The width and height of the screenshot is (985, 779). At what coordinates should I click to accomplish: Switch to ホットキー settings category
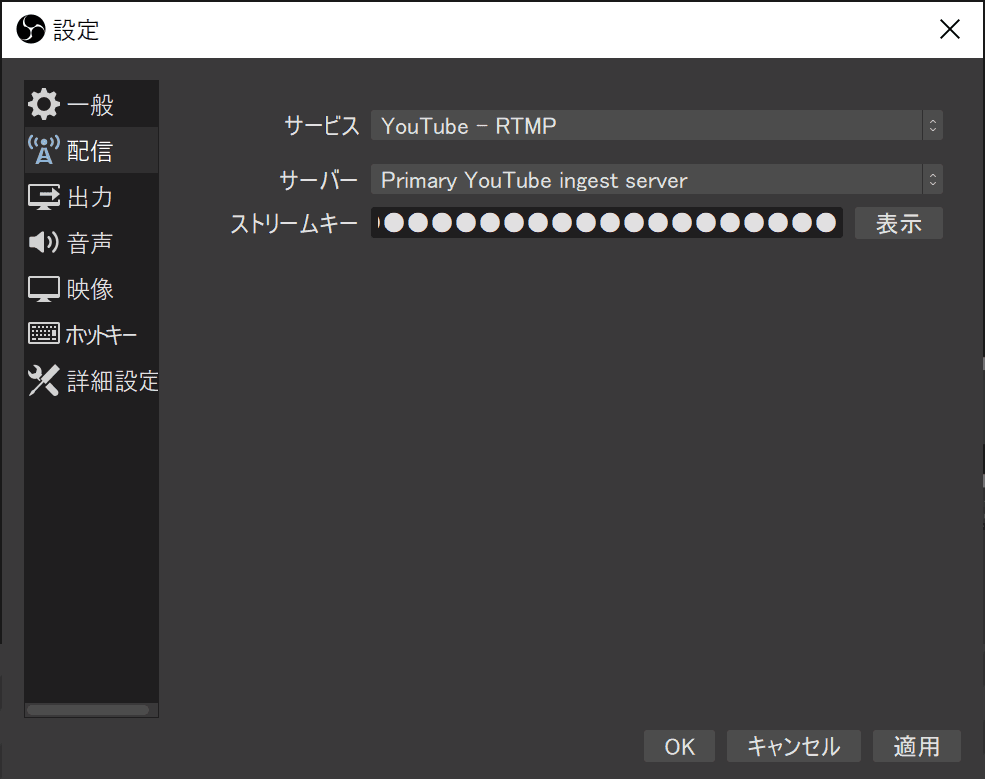92,334
